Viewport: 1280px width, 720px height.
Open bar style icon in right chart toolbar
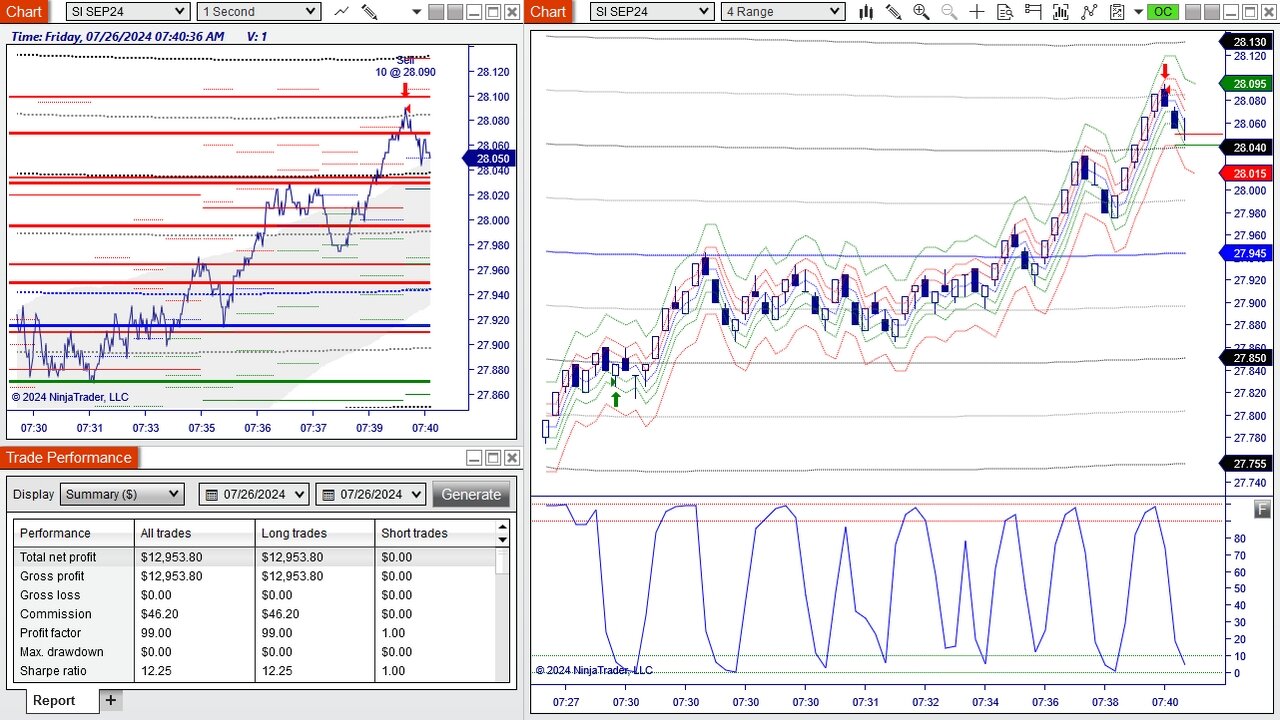tap(866, 12)
